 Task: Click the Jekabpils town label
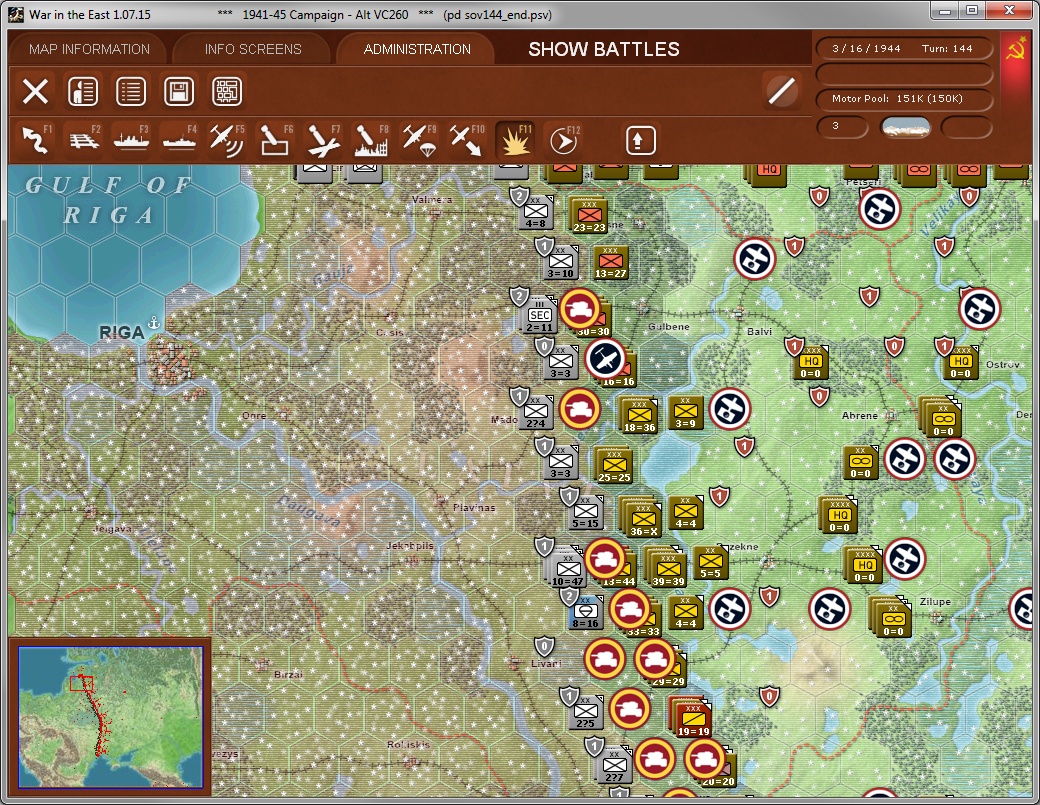pyautogui.click(x=409, y=546)
